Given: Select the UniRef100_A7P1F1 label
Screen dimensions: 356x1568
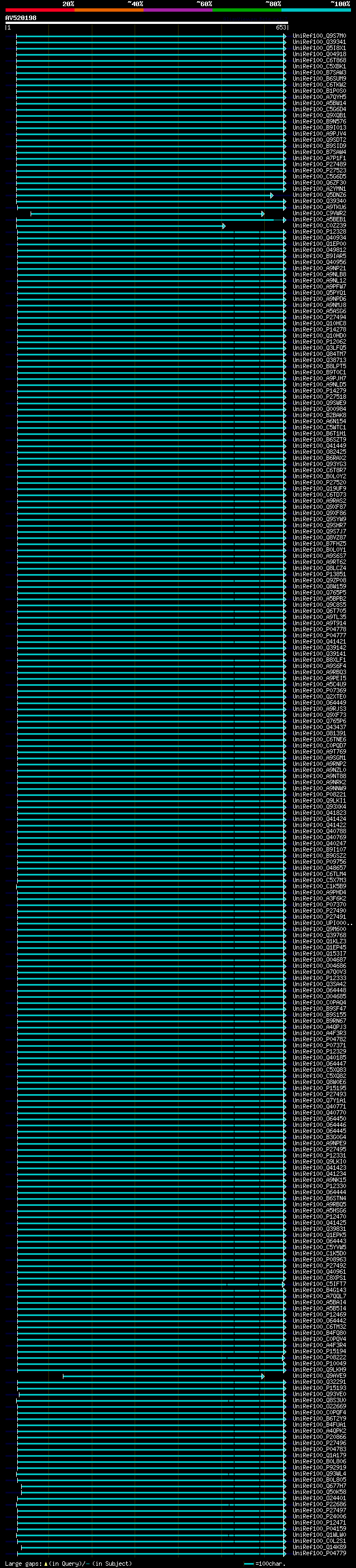Looking at the screenshot, I should [319, 159].
